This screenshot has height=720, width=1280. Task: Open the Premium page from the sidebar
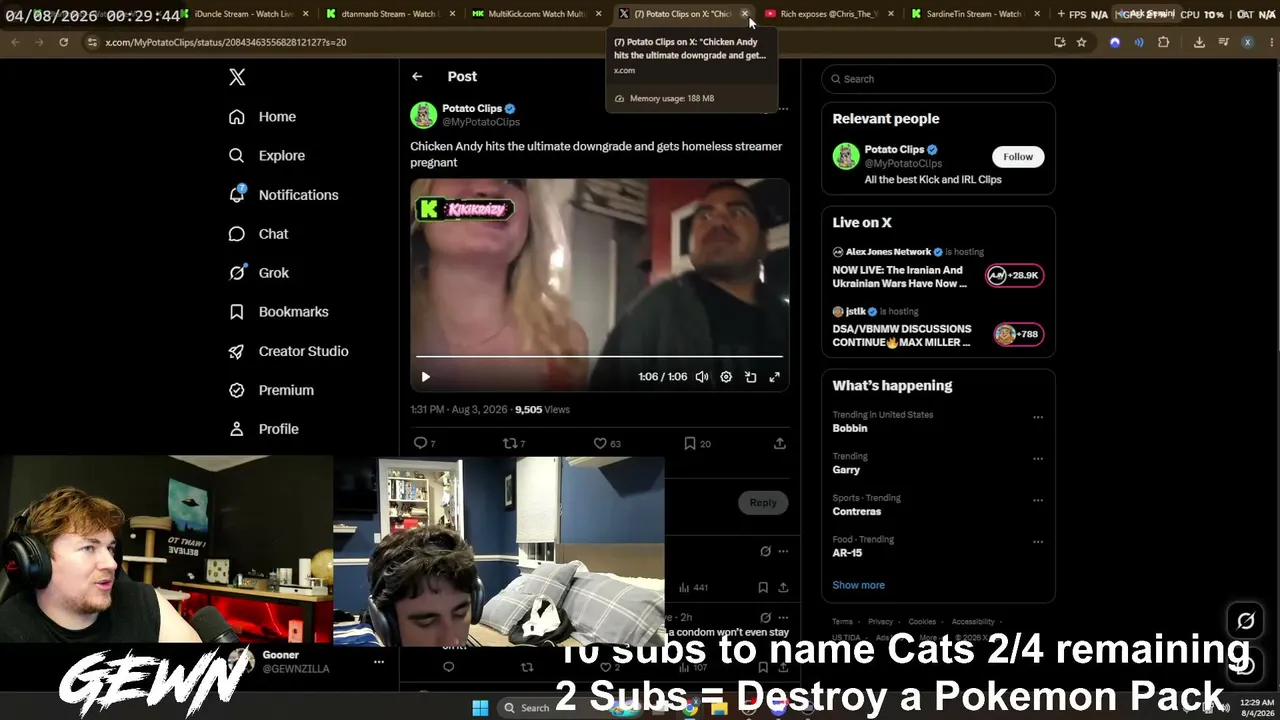pos(271,390)
